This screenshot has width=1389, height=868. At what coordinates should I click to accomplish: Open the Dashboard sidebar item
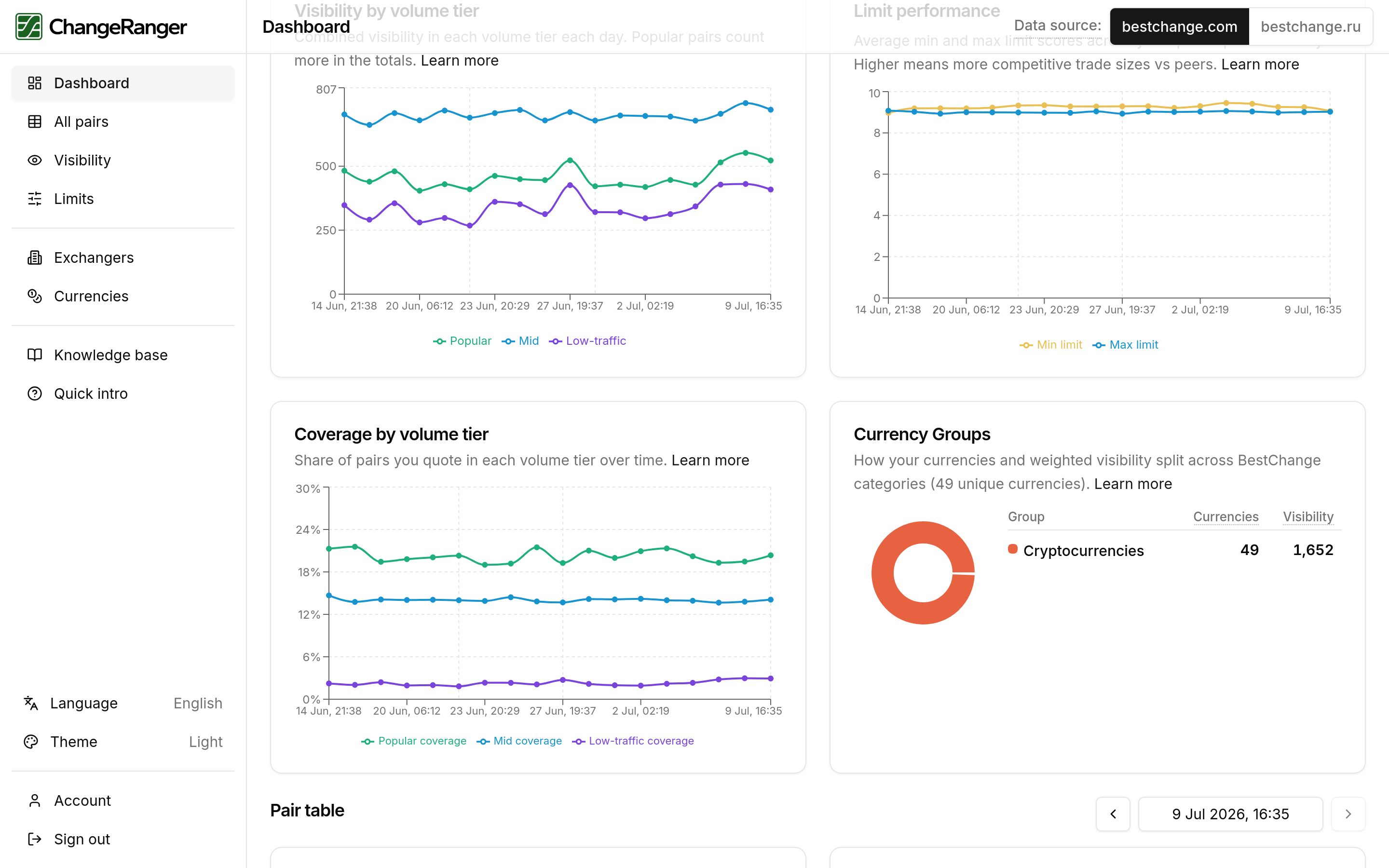tap(123, 83)
